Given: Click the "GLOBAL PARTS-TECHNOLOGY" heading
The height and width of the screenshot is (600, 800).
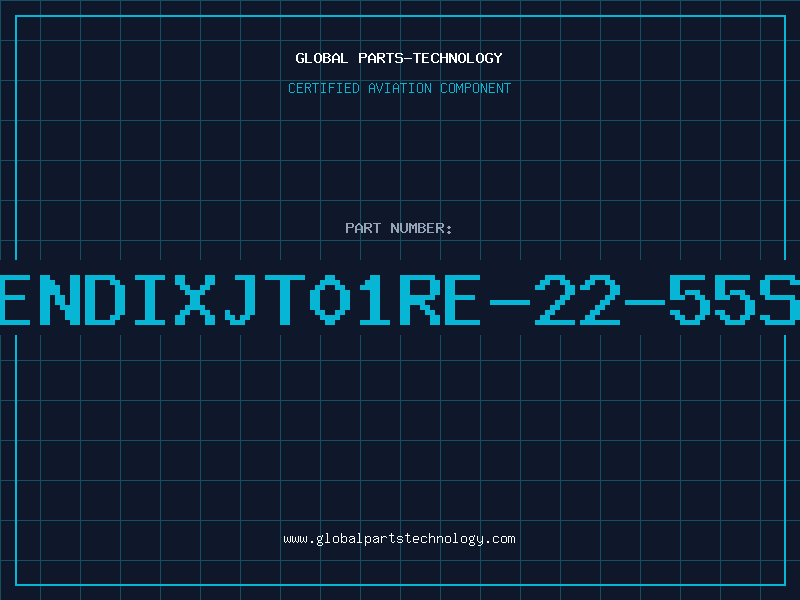Looking at the screenshot, I should (399, 58).
